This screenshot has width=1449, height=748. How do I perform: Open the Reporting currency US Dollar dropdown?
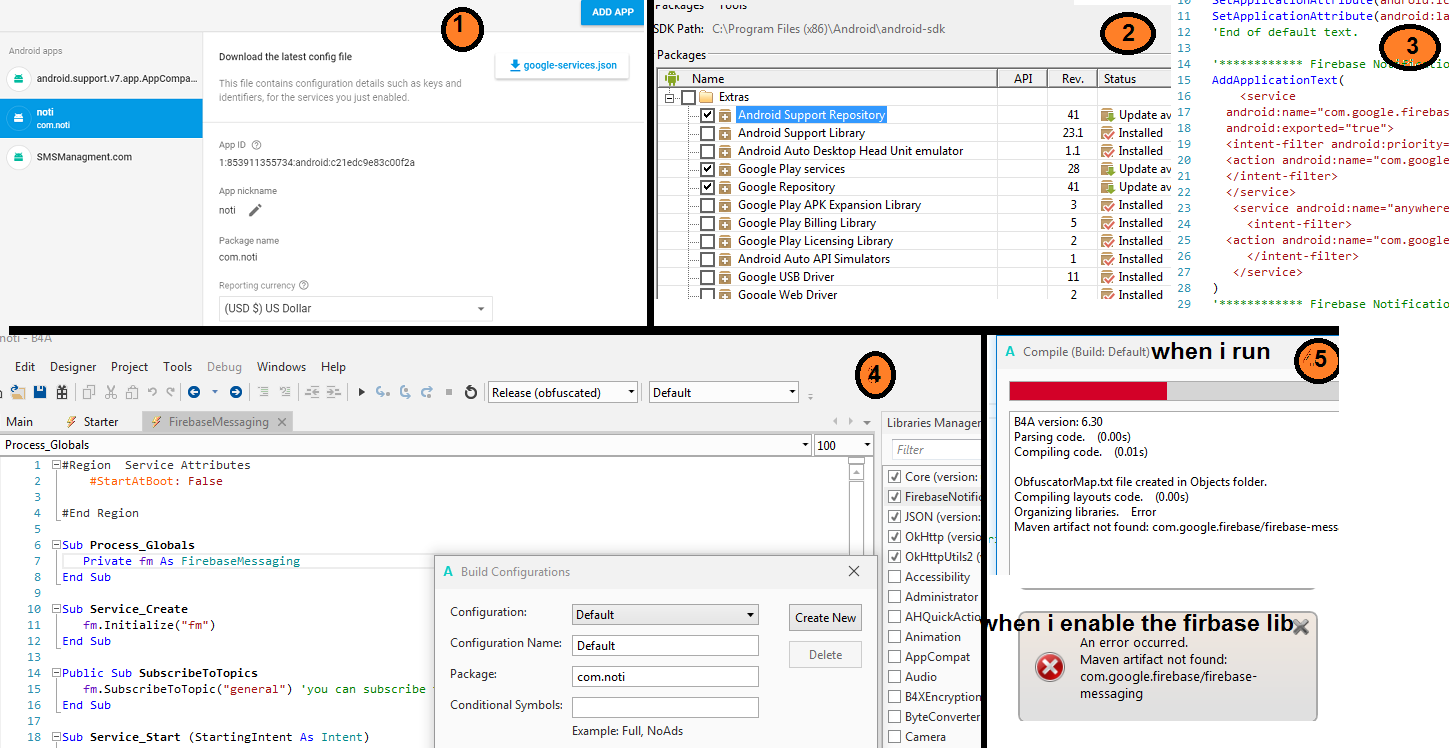[355, 308]
